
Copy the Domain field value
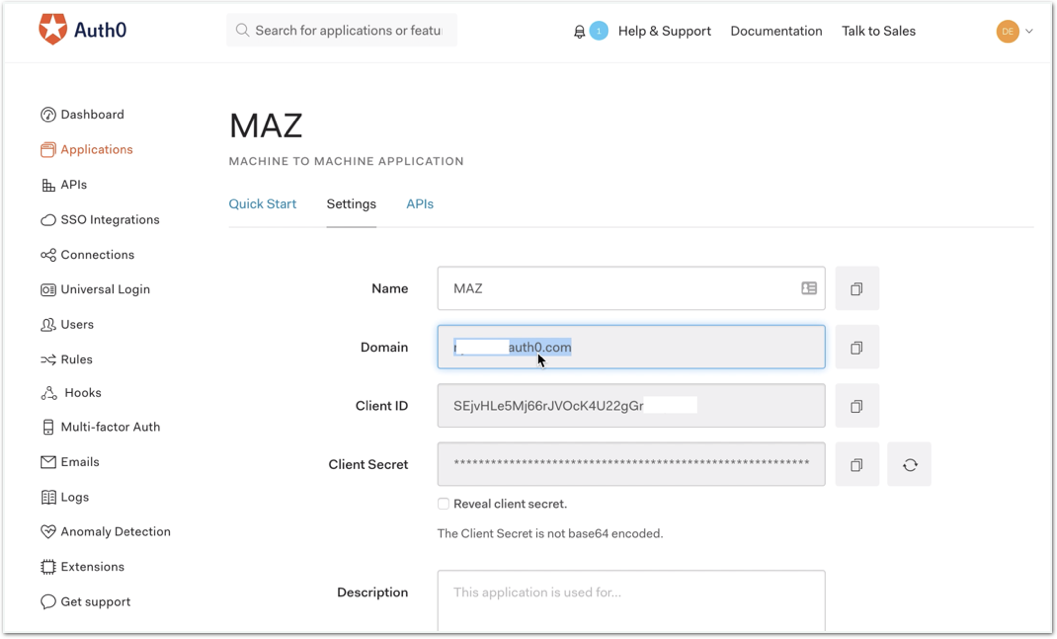857,347
